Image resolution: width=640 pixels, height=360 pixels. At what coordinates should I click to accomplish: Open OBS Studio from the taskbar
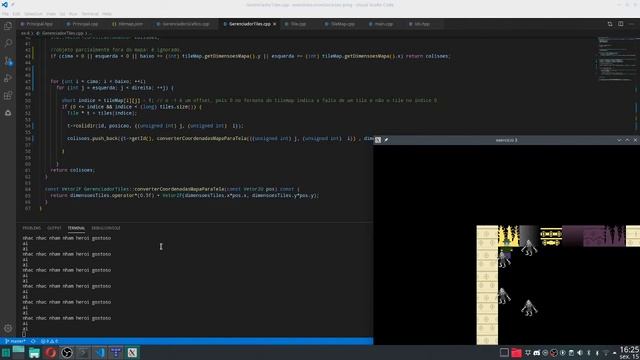point(67,353)
